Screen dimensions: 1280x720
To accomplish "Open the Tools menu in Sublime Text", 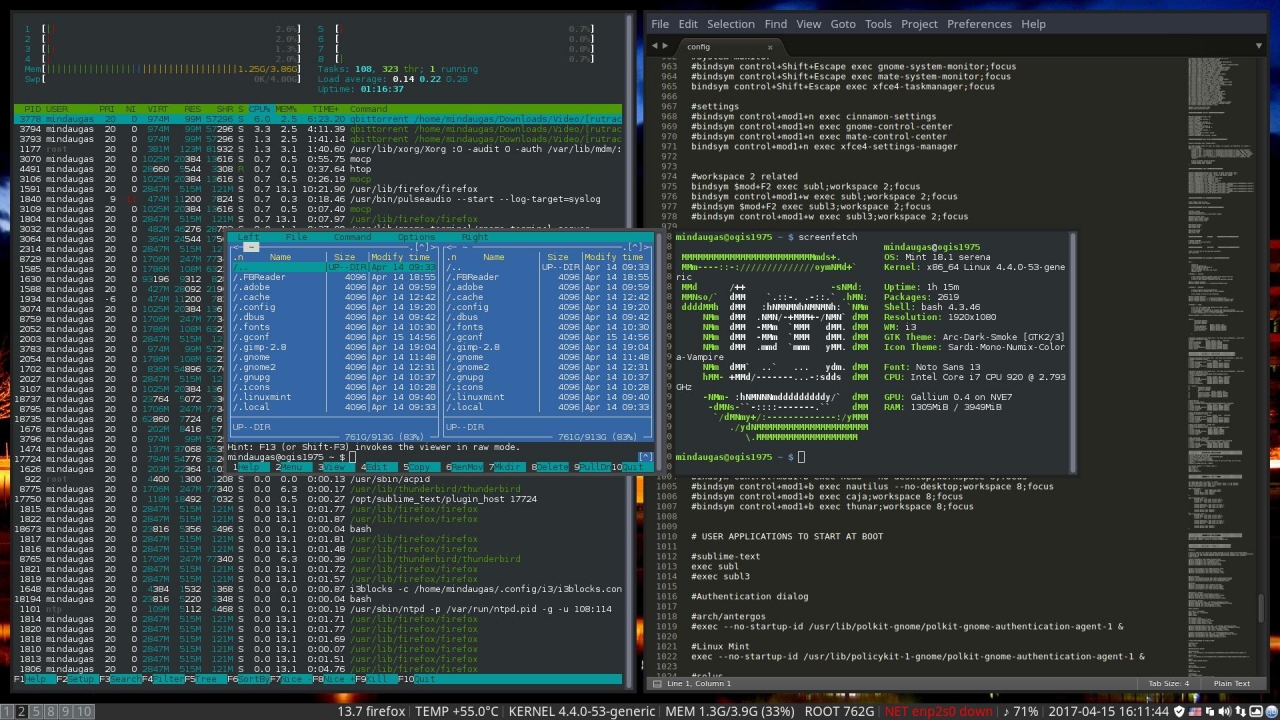I will 878,24.
